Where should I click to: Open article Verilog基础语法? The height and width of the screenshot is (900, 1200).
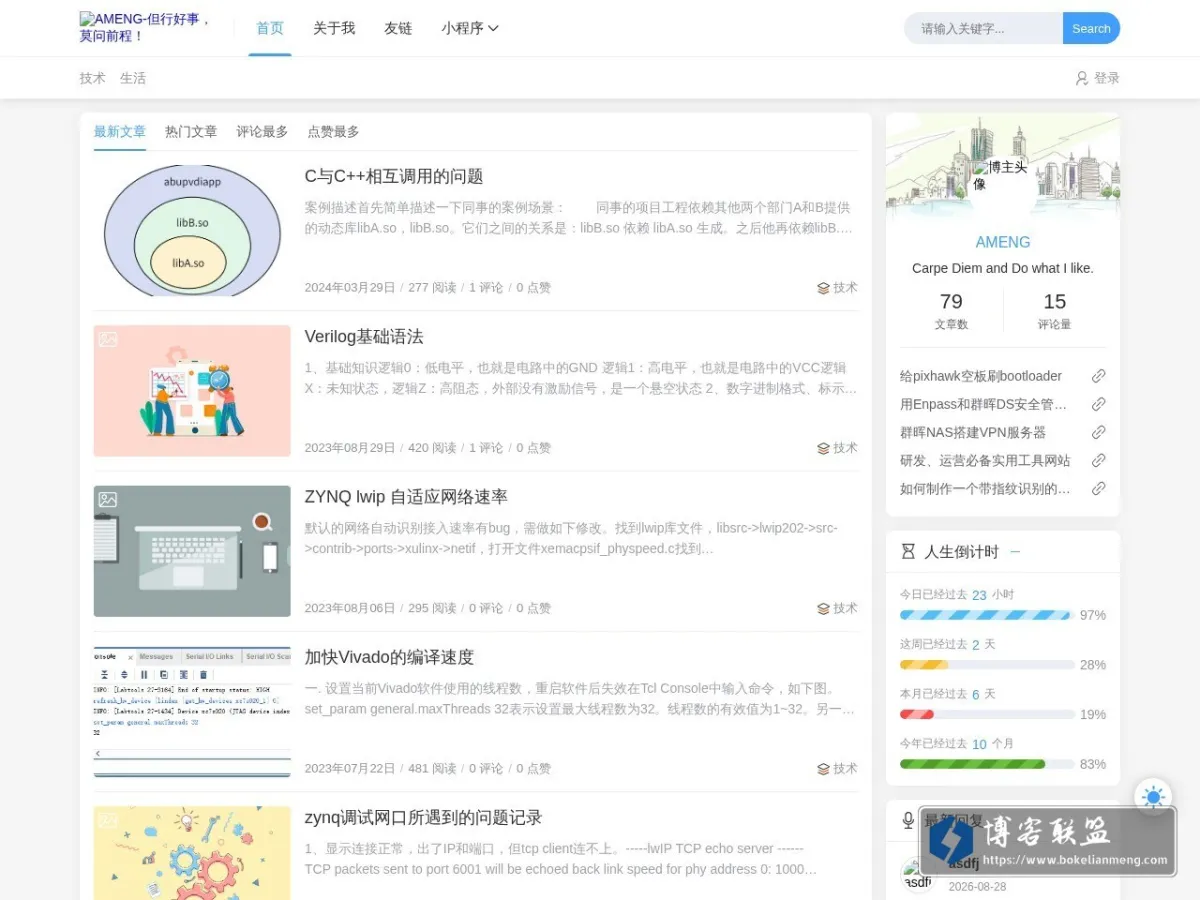point(364,336)
